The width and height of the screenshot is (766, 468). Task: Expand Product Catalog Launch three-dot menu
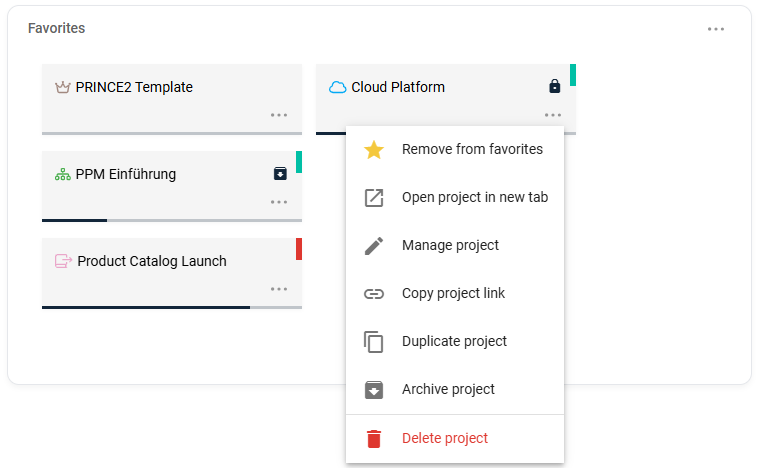pos(279,289)
